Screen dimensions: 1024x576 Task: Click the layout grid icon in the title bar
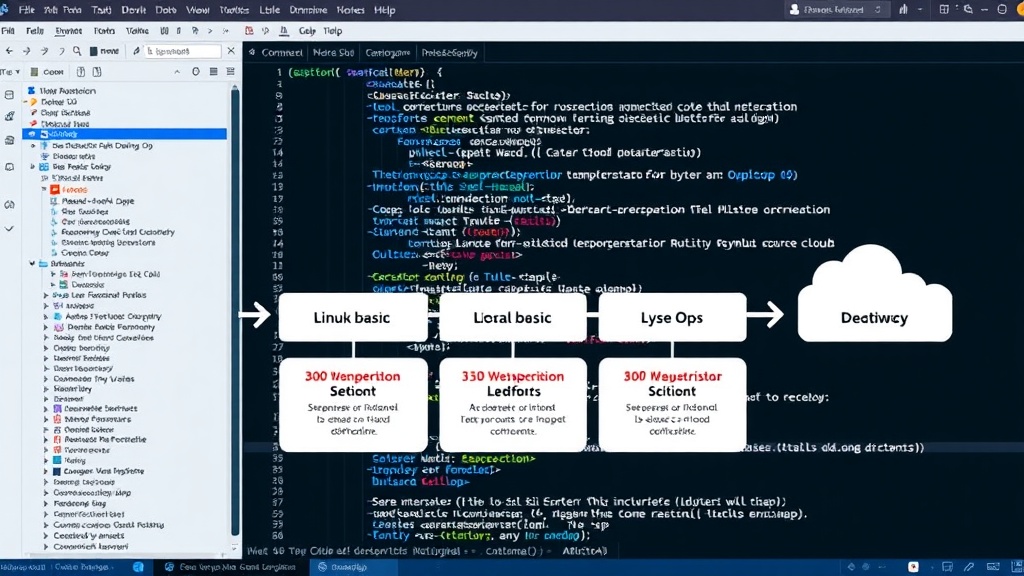[x=944, y=10]
